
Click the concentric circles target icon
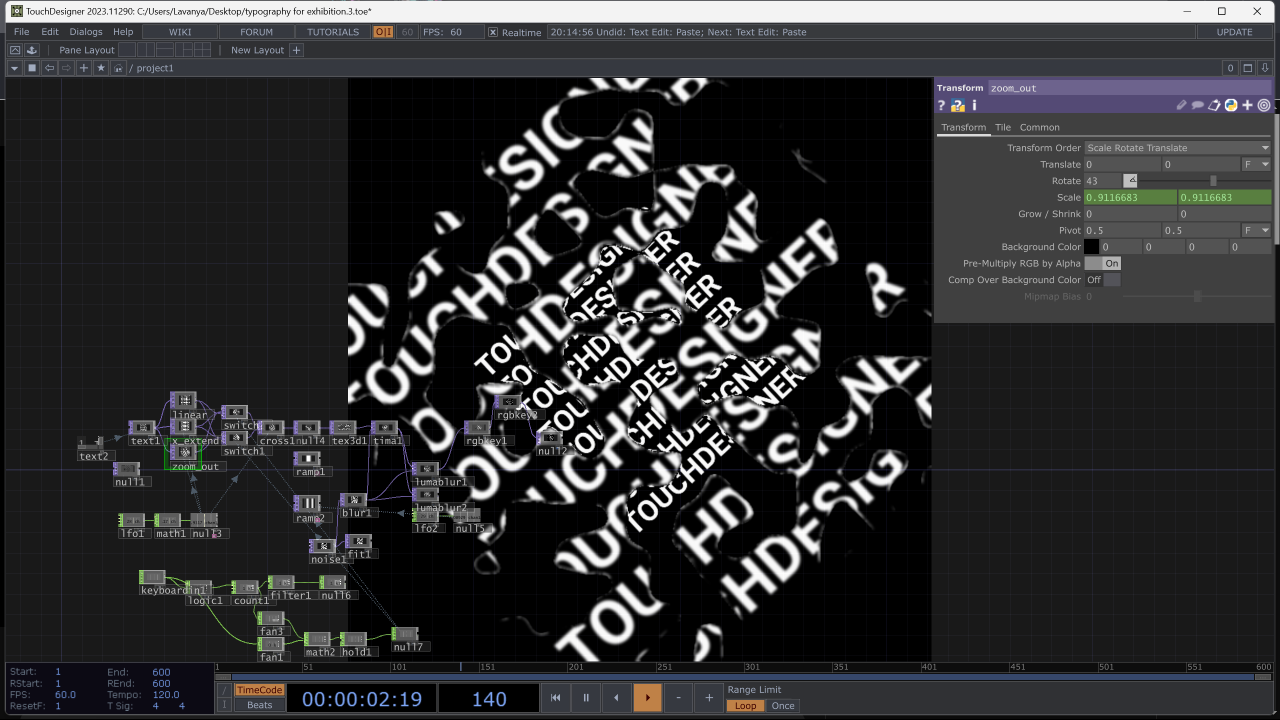point(1264,105)
